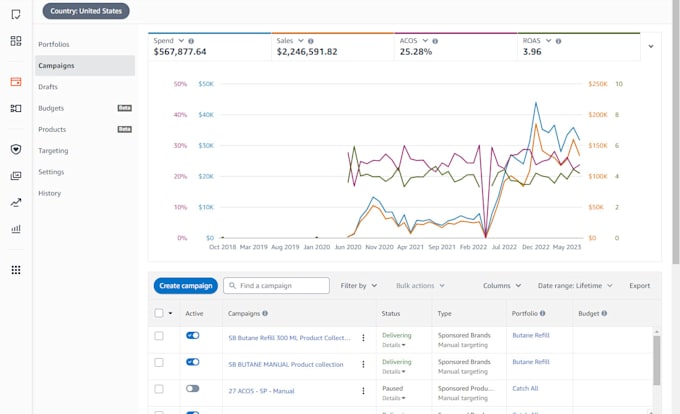Collapse the chart with the right chevron

[x=651, y=46]
